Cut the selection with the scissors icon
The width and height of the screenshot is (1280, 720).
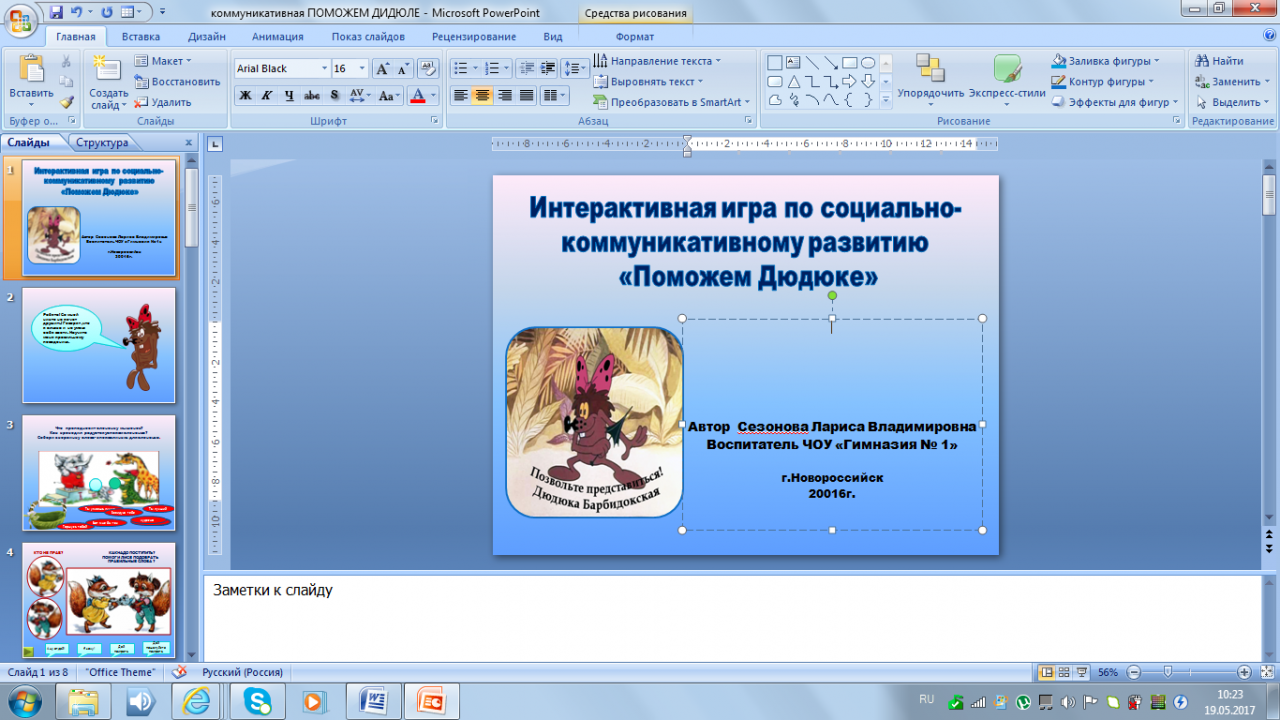pos(67,61)
